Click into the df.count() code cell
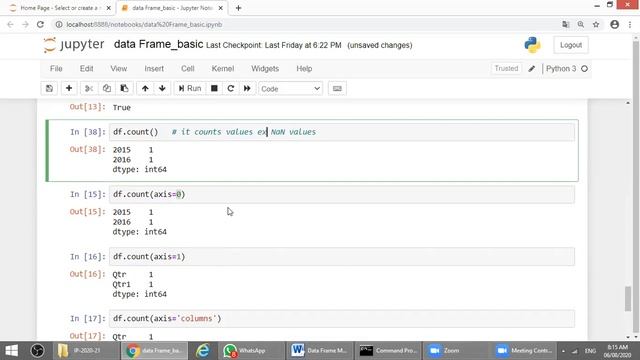Screen dimensions: 640x360 pyautogui.click(x=342, y=132)
